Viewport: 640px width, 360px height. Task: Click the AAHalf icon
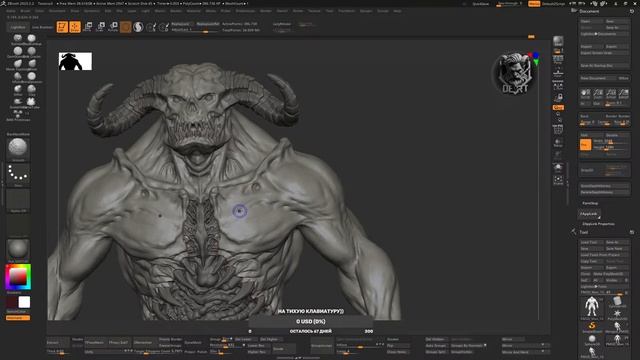click(623, 93)
